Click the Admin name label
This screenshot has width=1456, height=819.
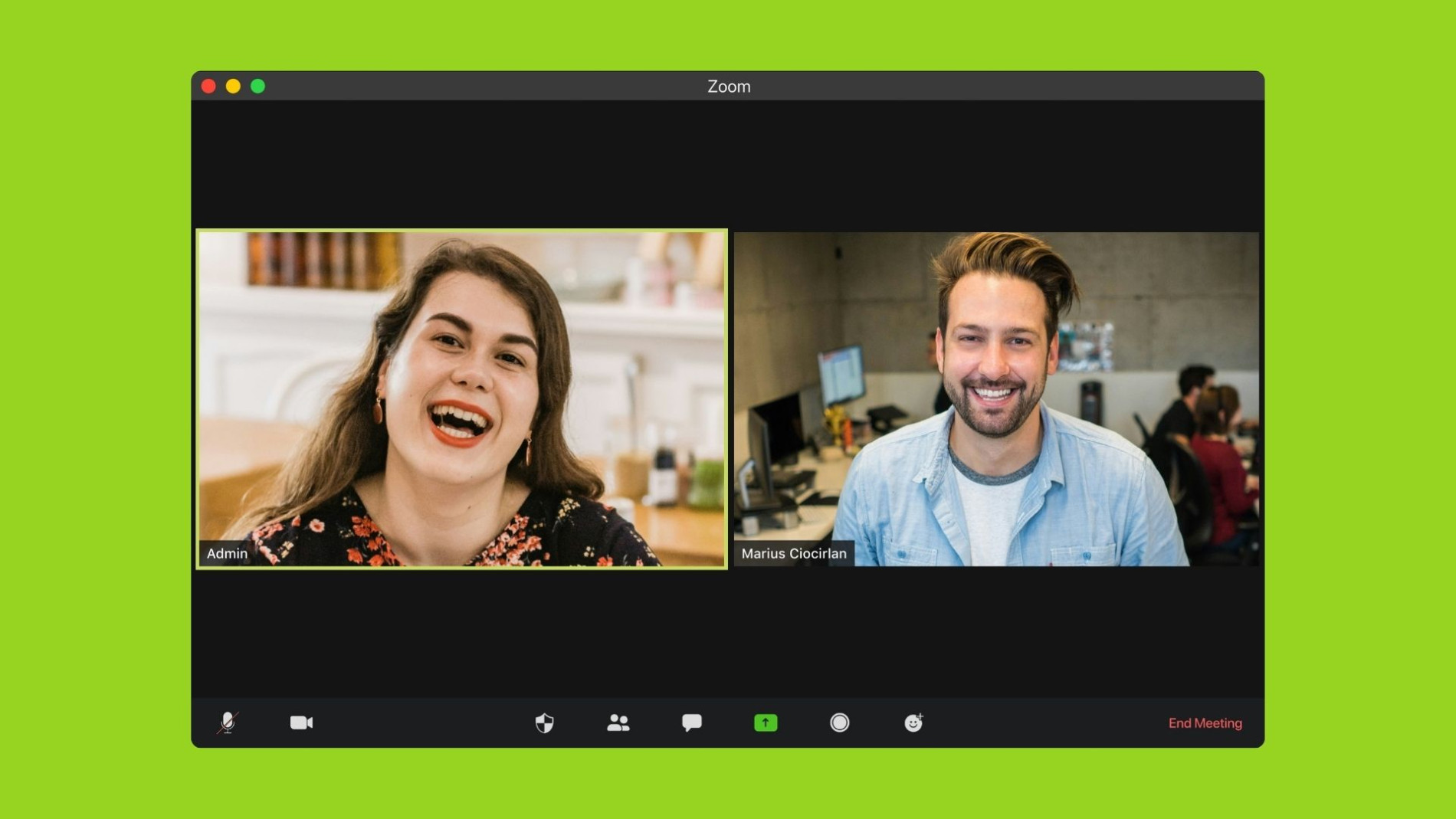[227, 553]
